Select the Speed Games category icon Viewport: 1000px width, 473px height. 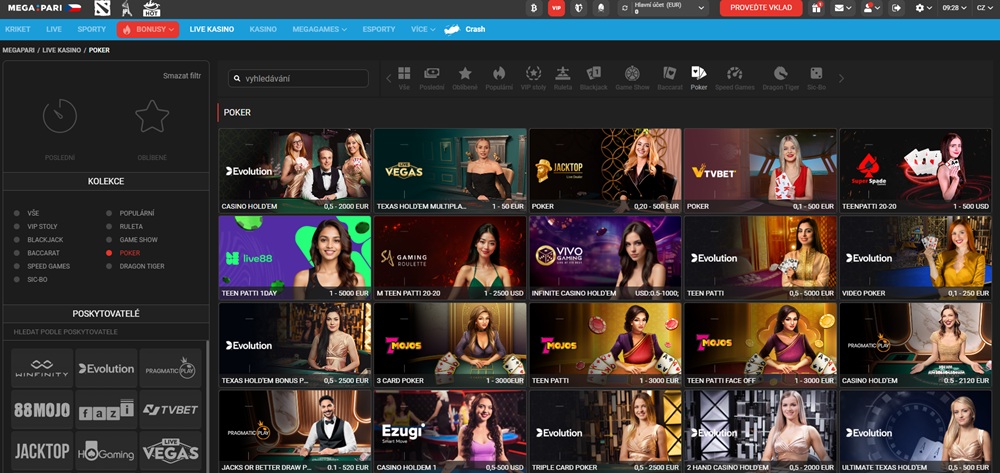(735, 78)
